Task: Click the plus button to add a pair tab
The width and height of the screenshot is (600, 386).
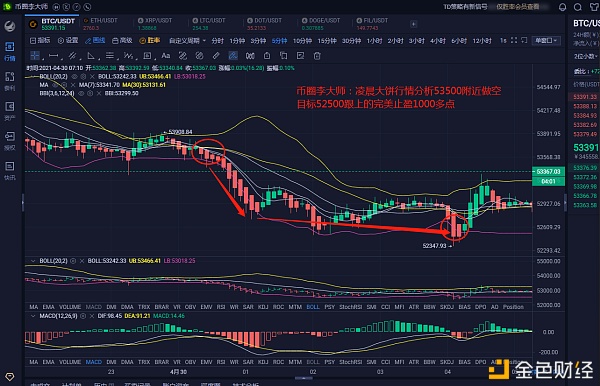Action: pos(414,24)
